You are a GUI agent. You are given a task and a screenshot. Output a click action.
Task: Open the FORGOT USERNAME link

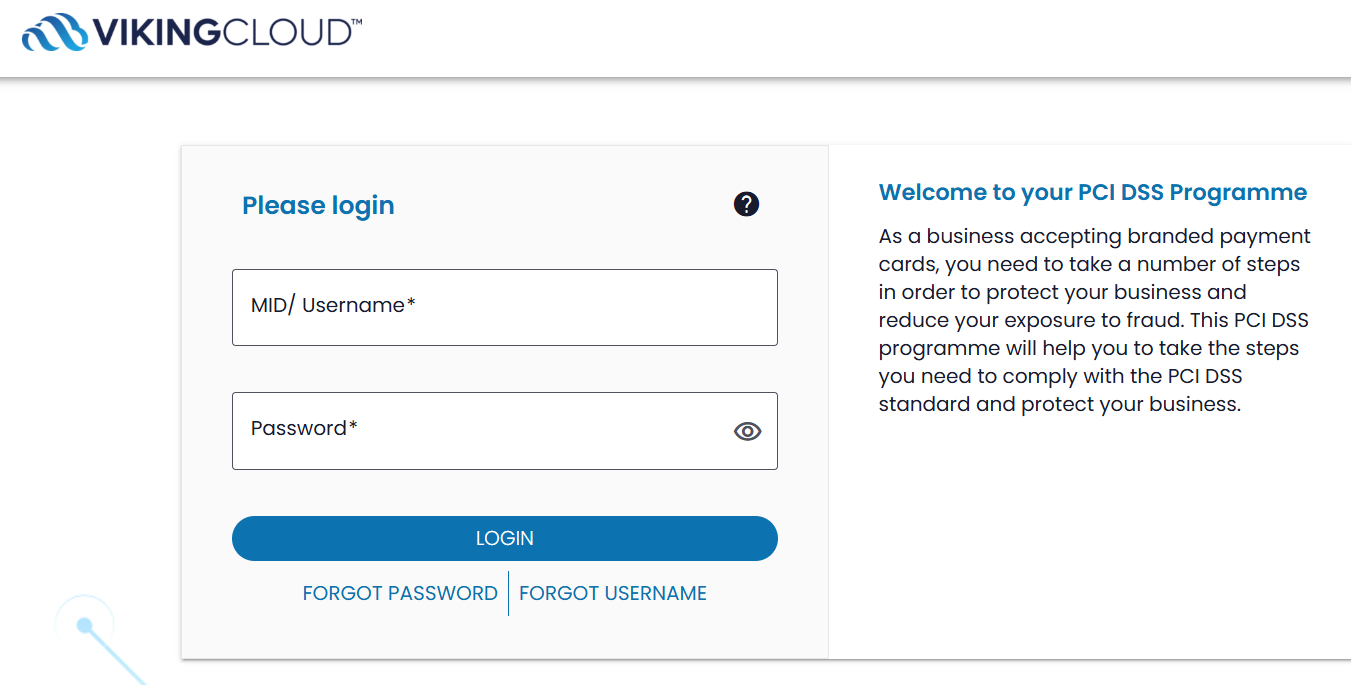613,593
